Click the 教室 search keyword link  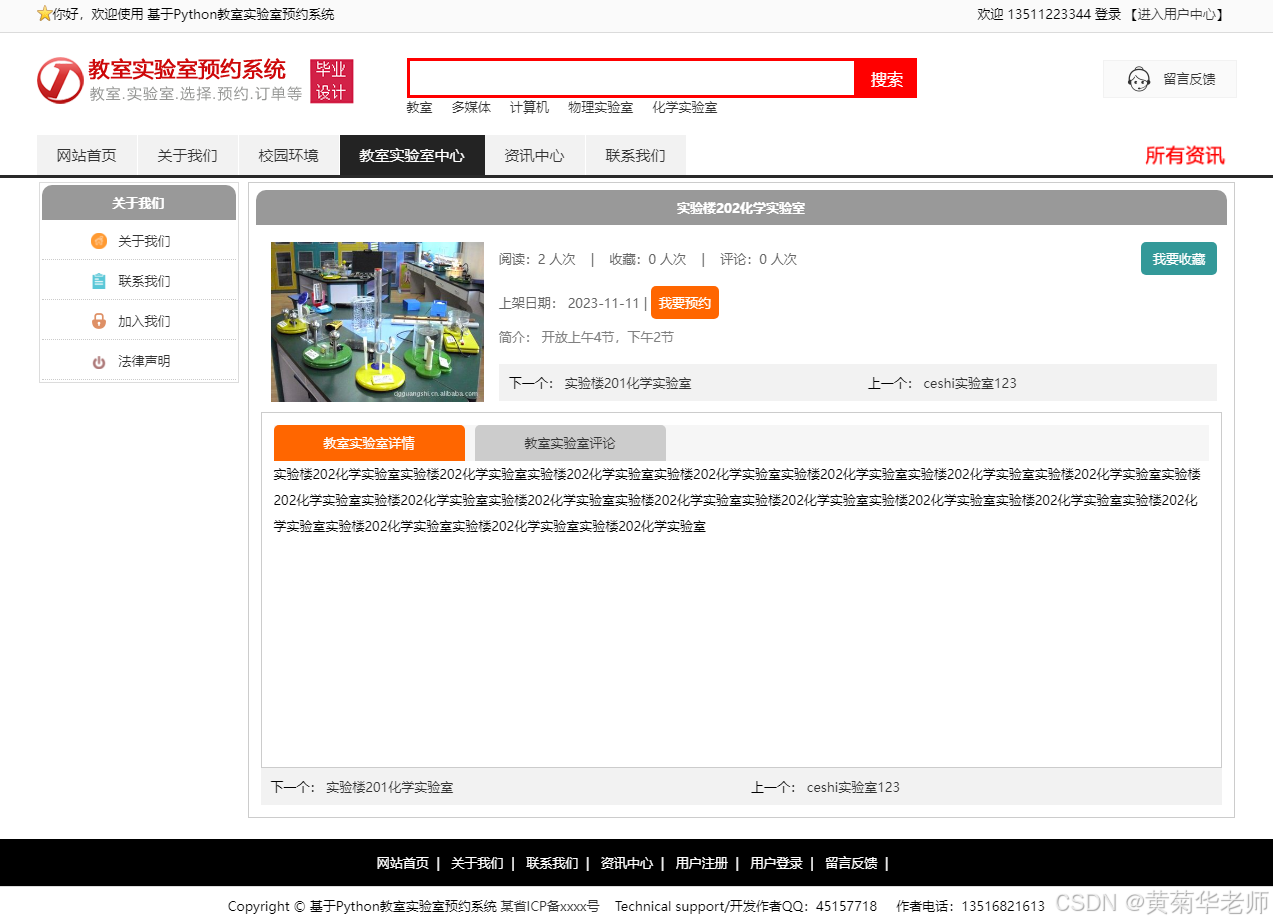(x=419, y=107)
